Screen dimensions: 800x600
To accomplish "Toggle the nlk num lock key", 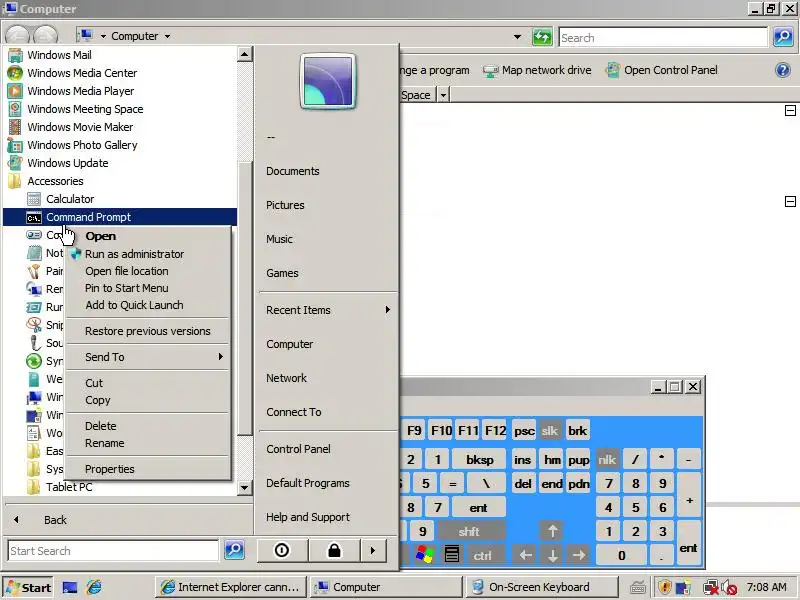I will [607, 460].
